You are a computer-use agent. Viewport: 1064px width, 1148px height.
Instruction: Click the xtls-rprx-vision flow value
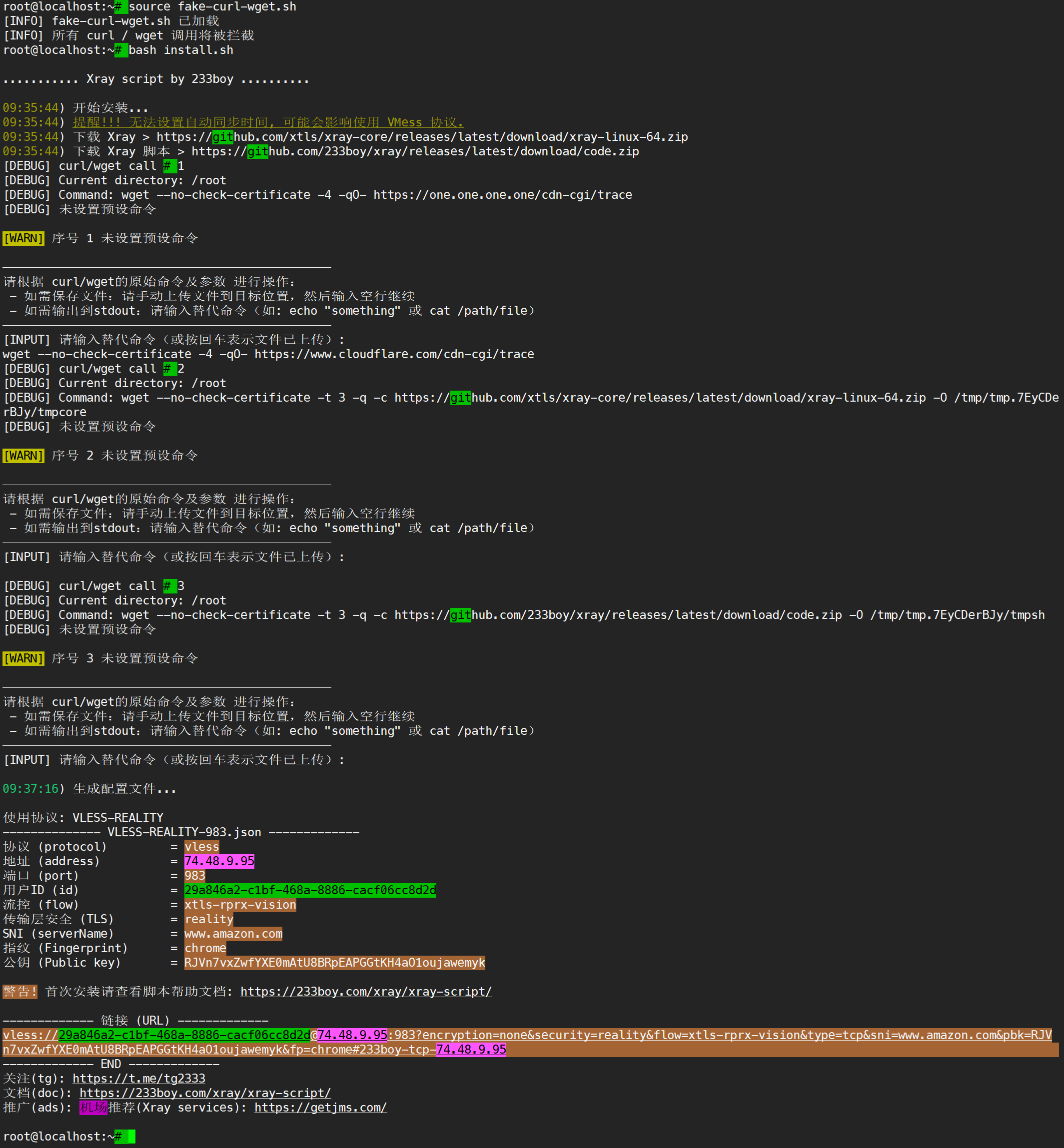coord(240,905)
